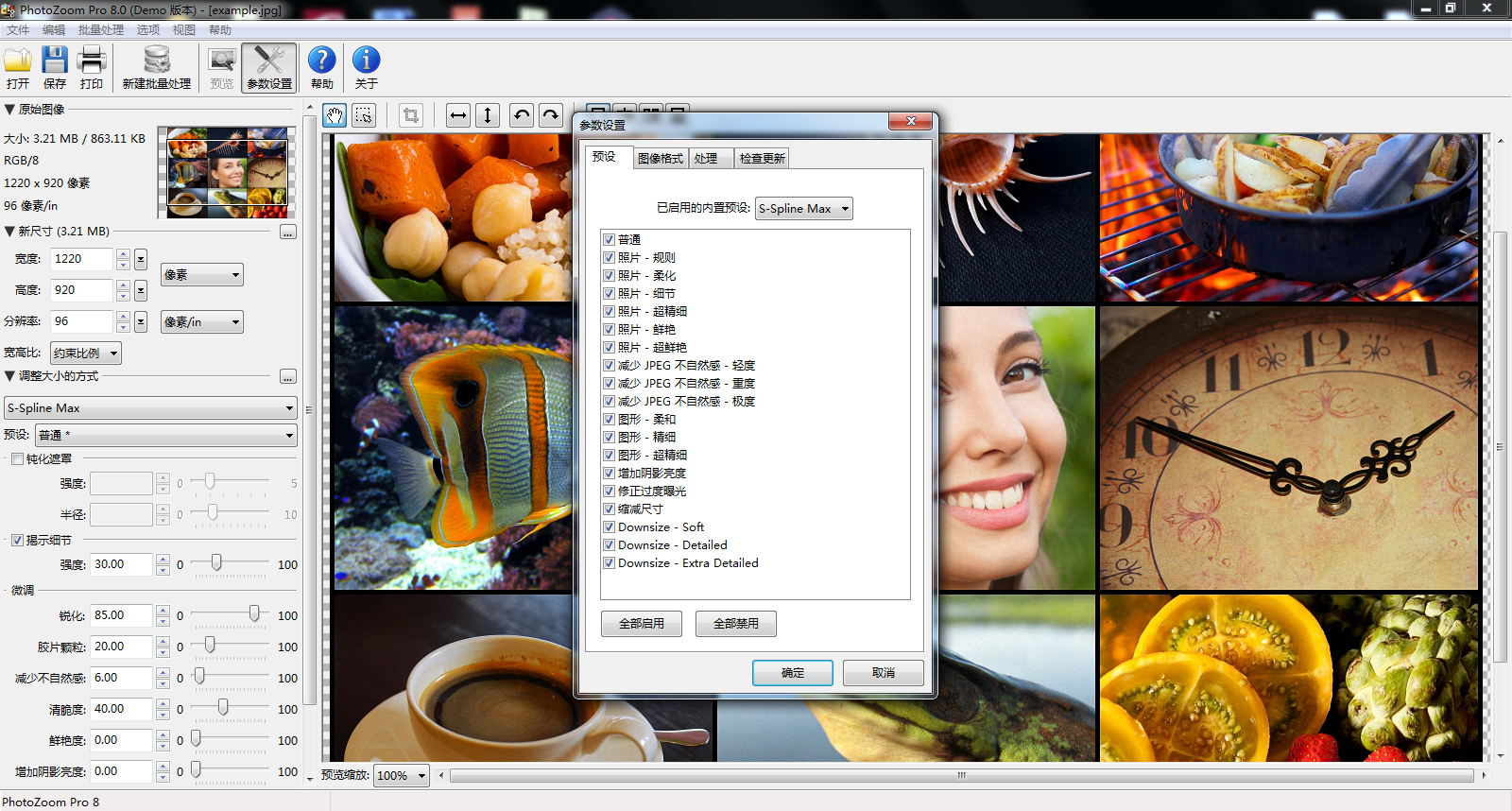Switch to the 图像格式 tab
Image resolution: width=1512 pixels, height=811 pixels.
660,158
